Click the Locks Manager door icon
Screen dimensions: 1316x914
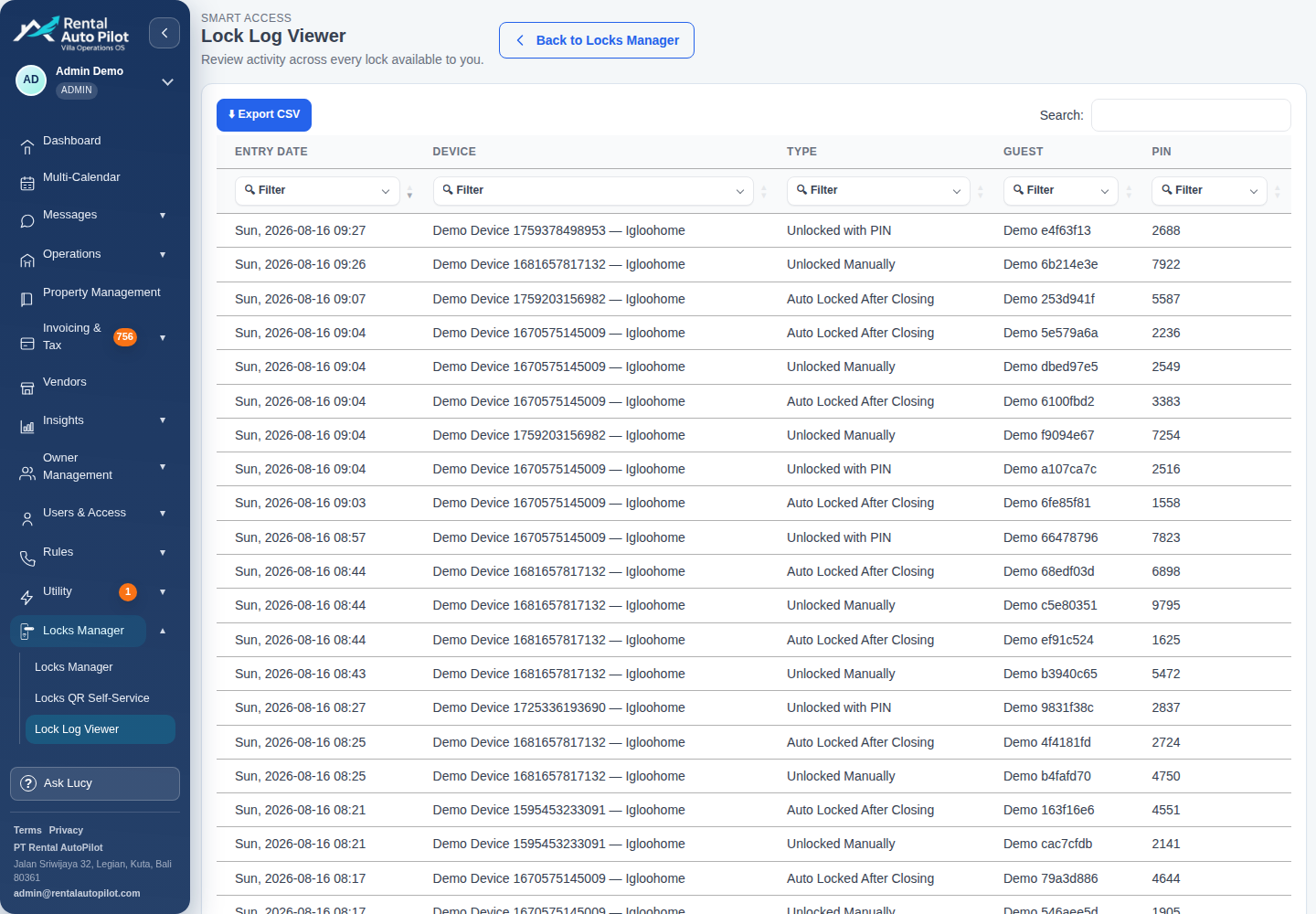click(x=27, y=632)
